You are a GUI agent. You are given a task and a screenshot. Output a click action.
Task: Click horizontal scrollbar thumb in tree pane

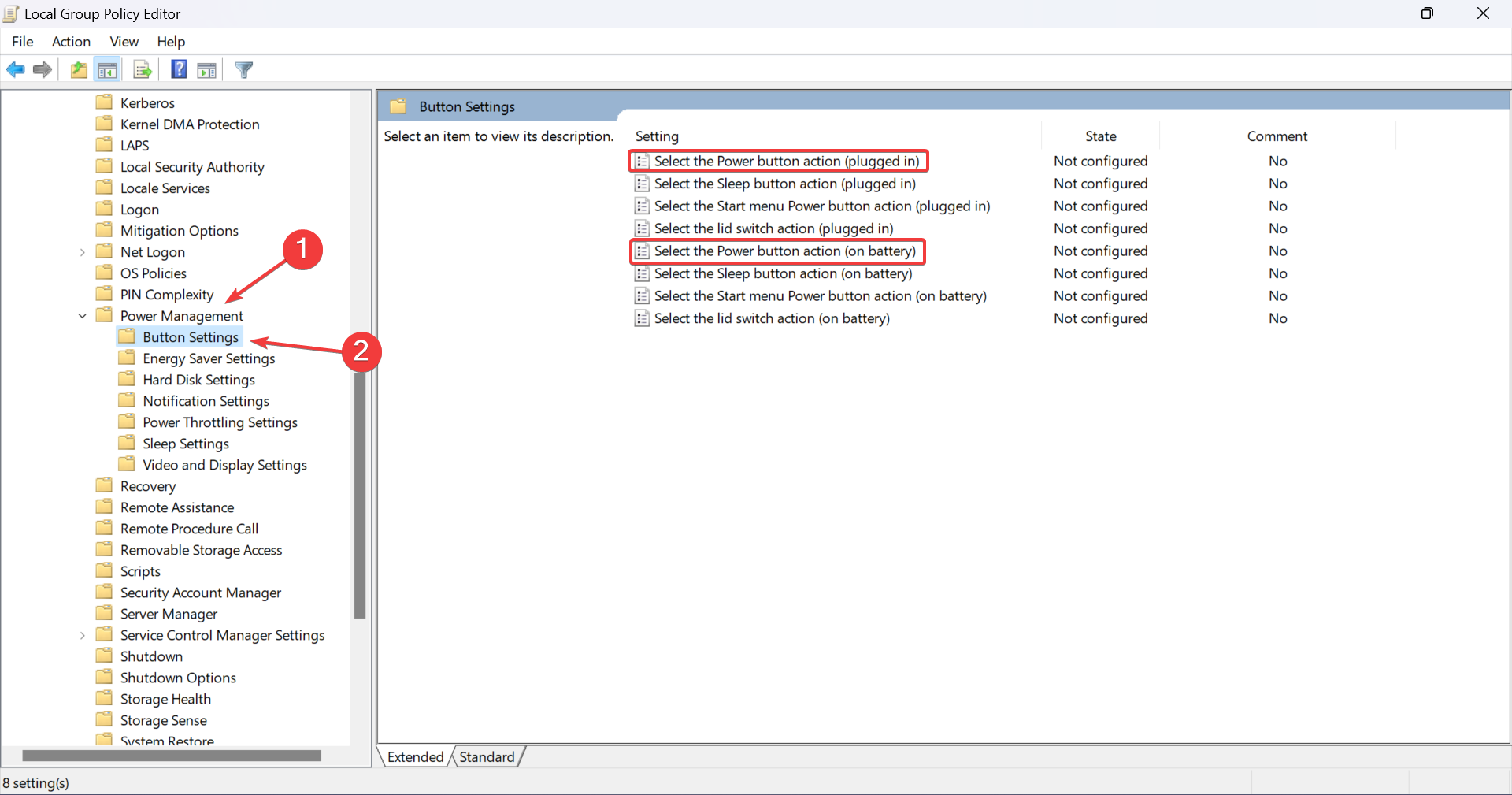(172, 756)
